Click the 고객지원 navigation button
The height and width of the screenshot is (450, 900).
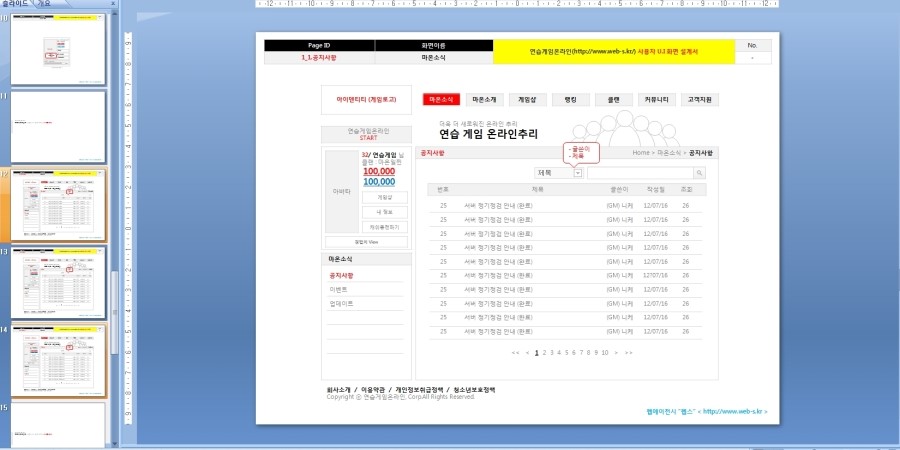pos(700,100)
